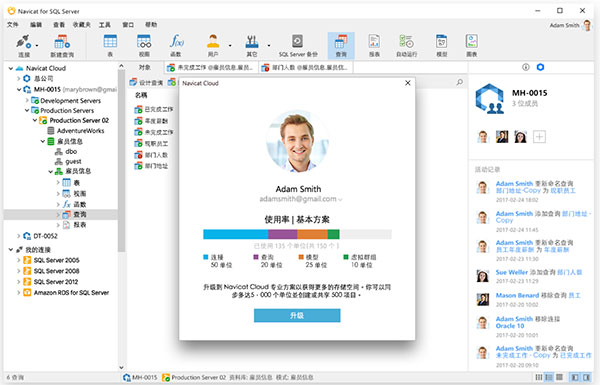This screenshot has height=385, width=600.
Task: Click the MH-0015 project logo icon
Action: click(489, 99)
